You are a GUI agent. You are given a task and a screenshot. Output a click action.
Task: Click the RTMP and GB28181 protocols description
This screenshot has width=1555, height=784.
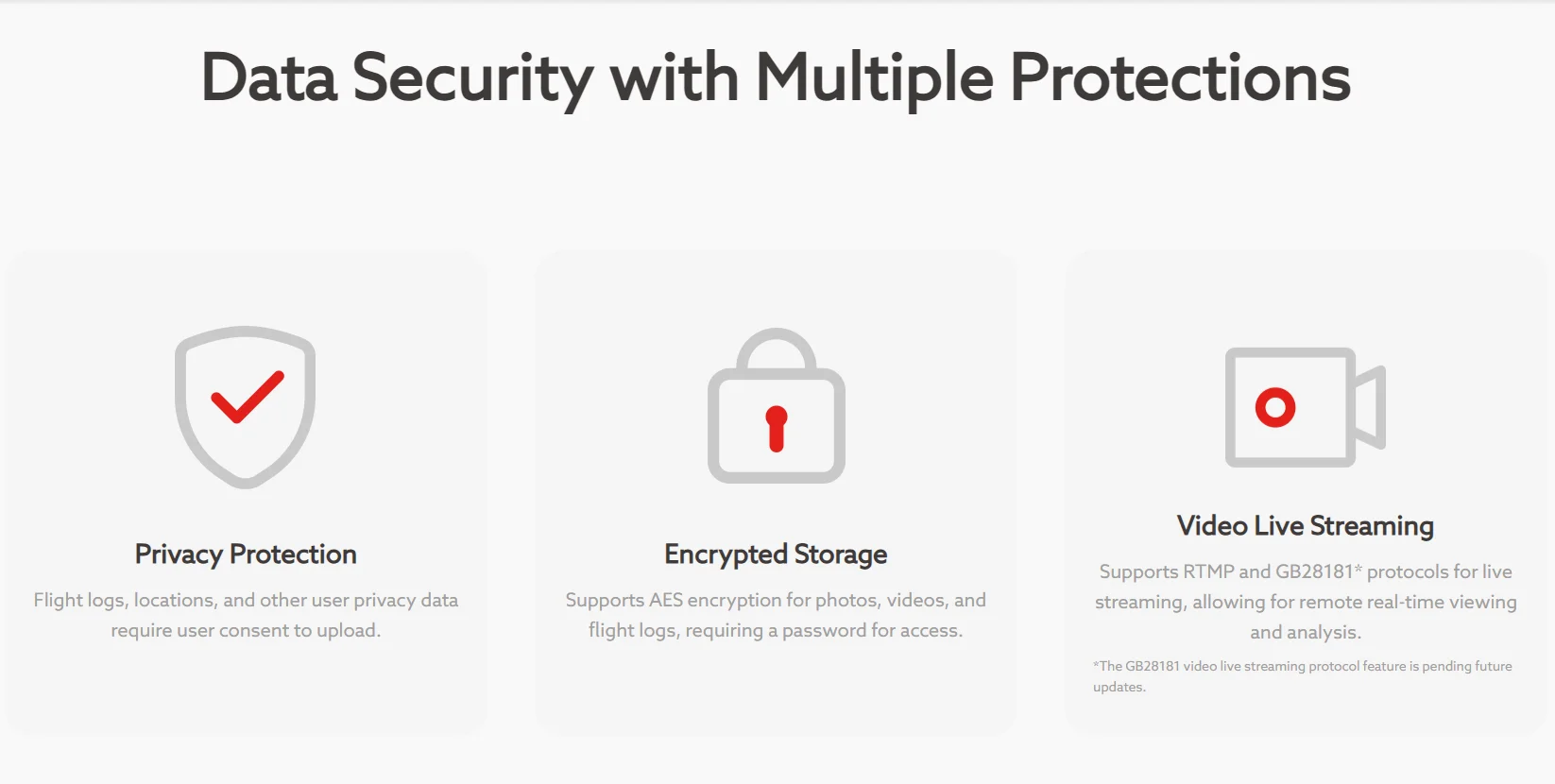[x=1305, y=602]
